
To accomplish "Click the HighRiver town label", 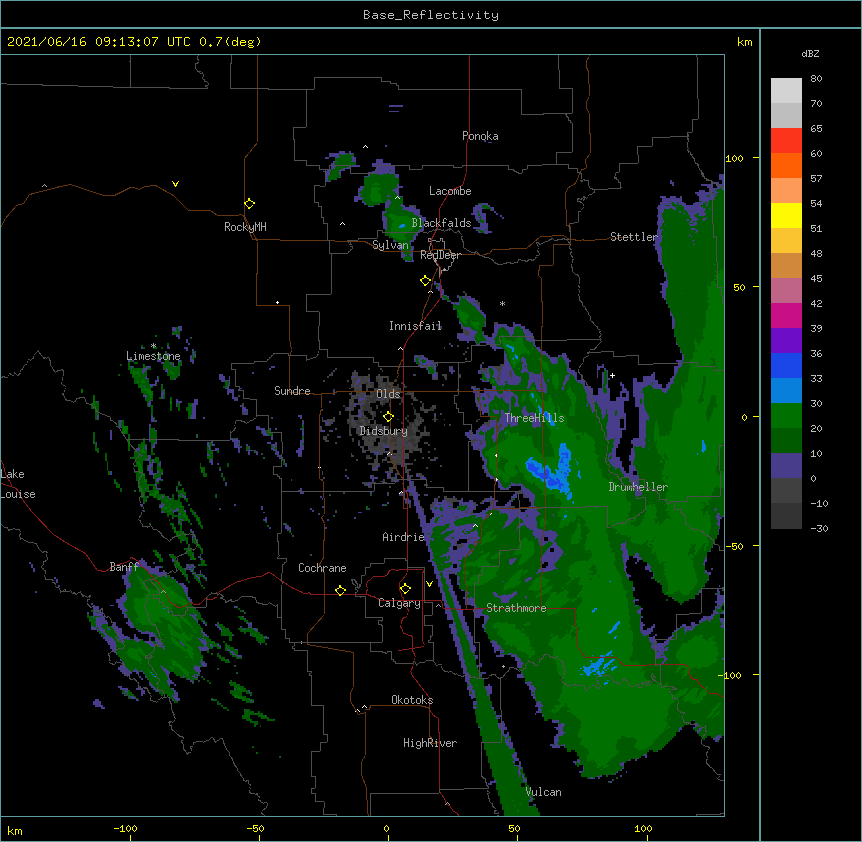I will pyautogui.click(x=430, y=743).
